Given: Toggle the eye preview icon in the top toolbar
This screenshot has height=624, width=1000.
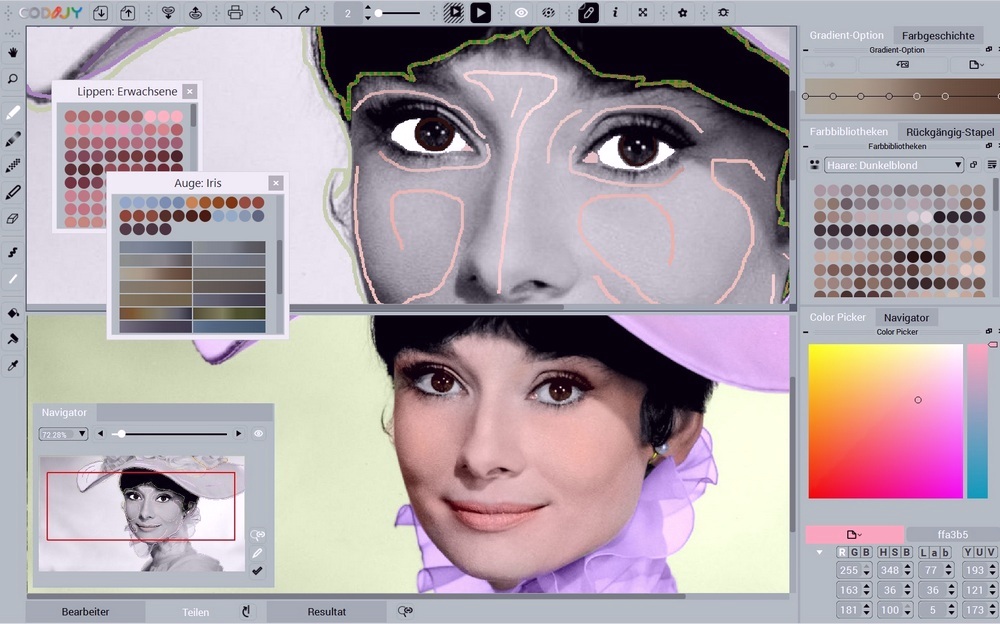Looking at the screenshot, I should tap(521, 12).
